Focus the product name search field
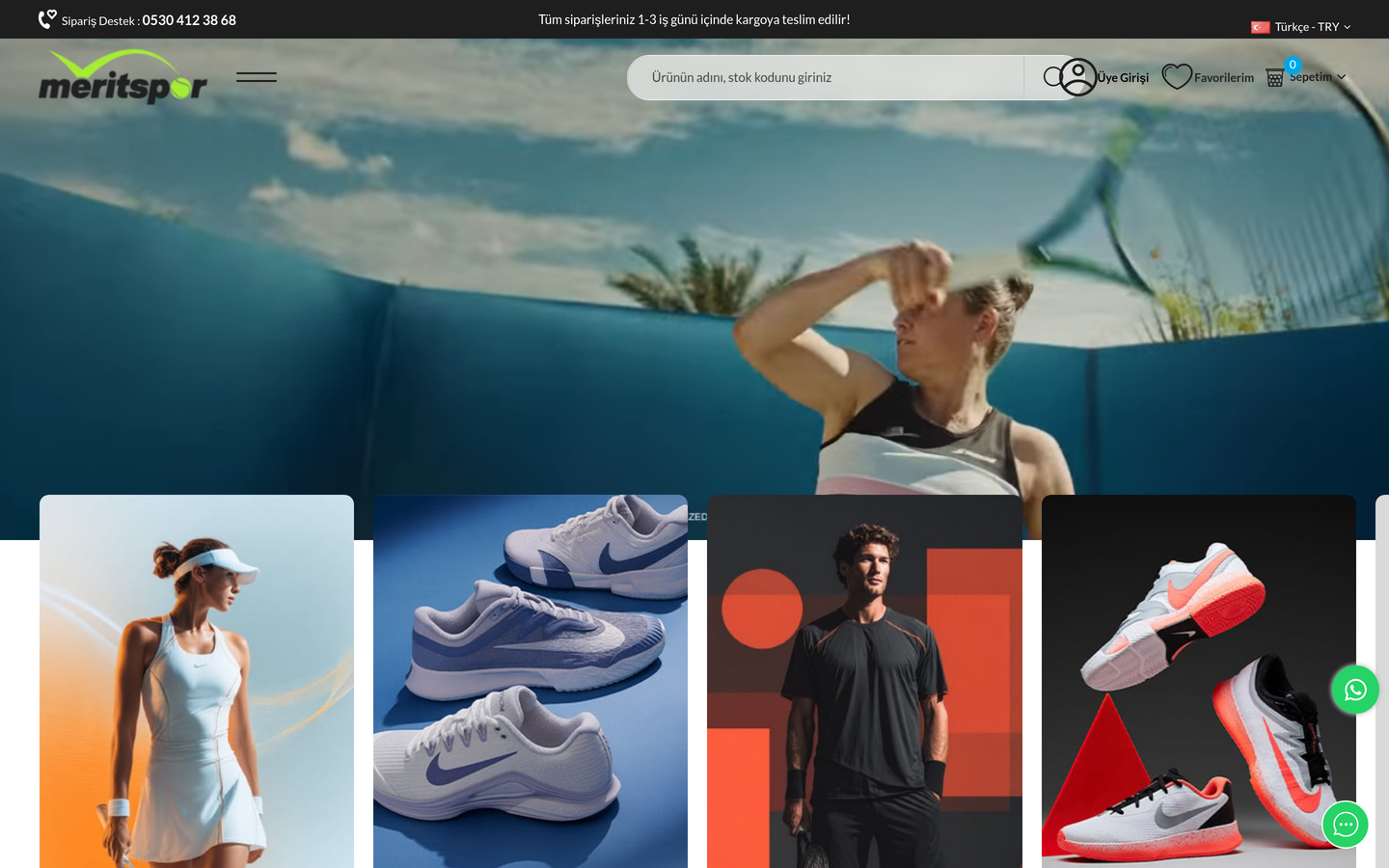This screenshot has width=1389, height=868. click(825, 77)
